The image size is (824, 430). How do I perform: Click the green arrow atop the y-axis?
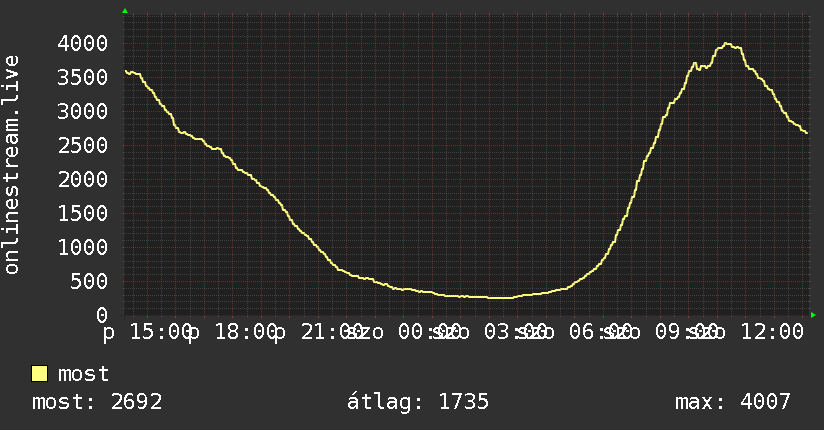pos(125,11)
